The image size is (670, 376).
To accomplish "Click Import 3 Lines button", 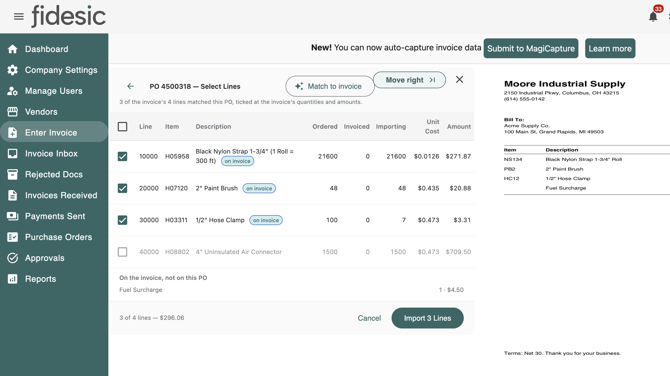I will [x=427, y=318].
